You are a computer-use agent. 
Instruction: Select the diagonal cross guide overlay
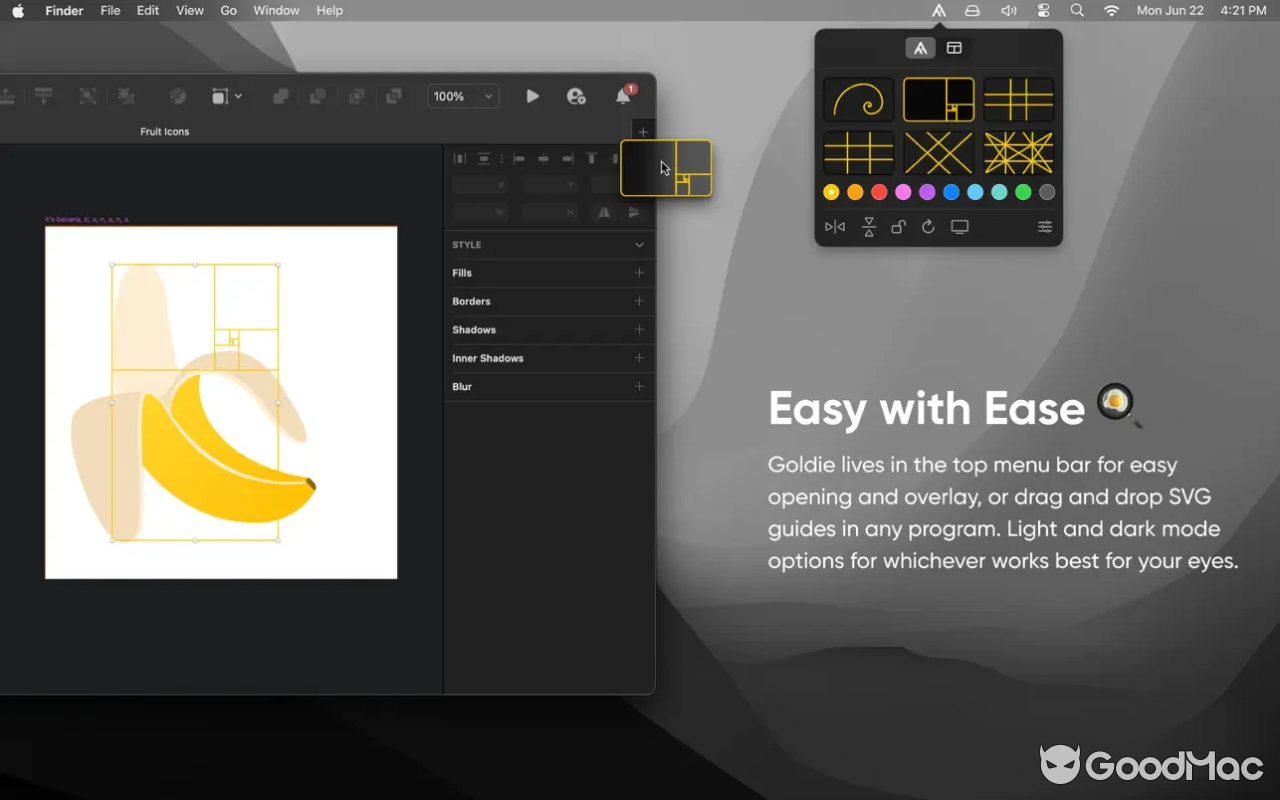click(x=938, y=153)
